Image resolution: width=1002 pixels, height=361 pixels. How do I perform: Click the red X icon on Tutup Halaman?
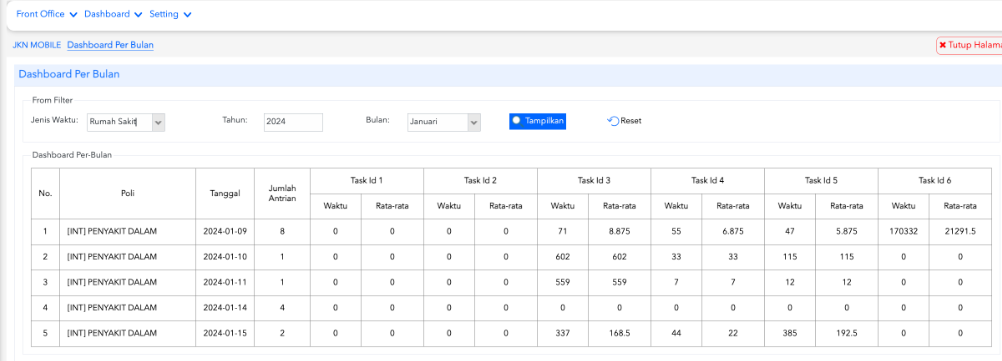943,45
